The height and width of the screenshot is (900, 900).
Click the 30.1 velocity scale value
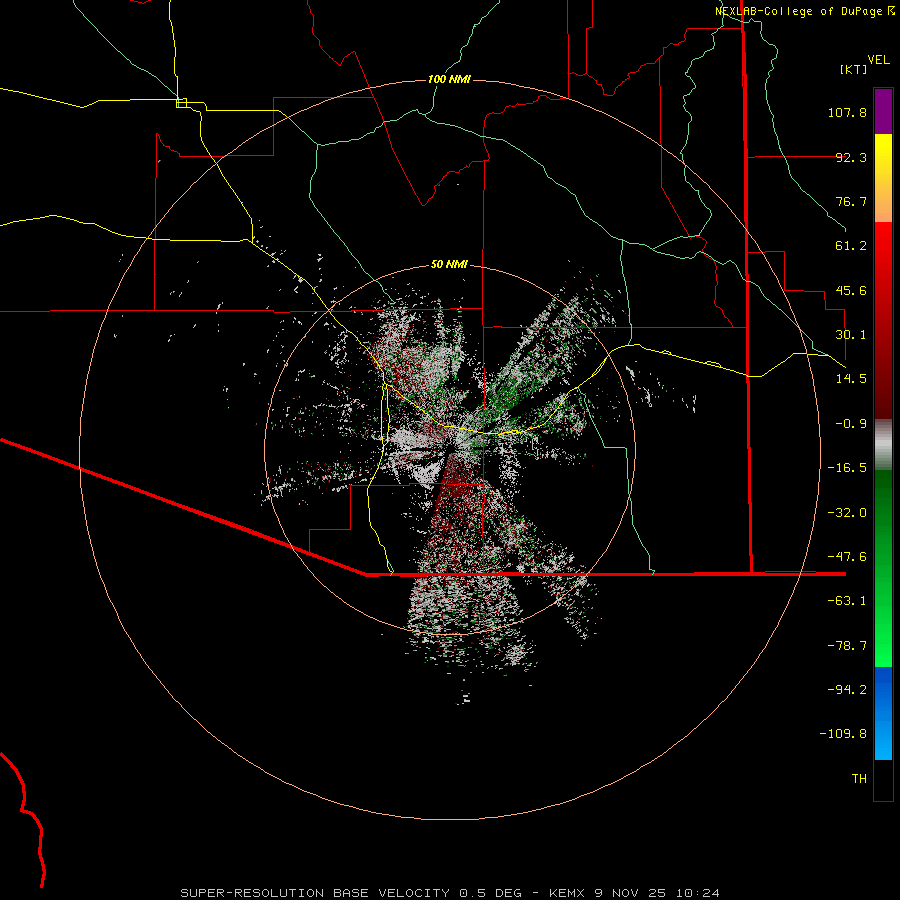851,335
